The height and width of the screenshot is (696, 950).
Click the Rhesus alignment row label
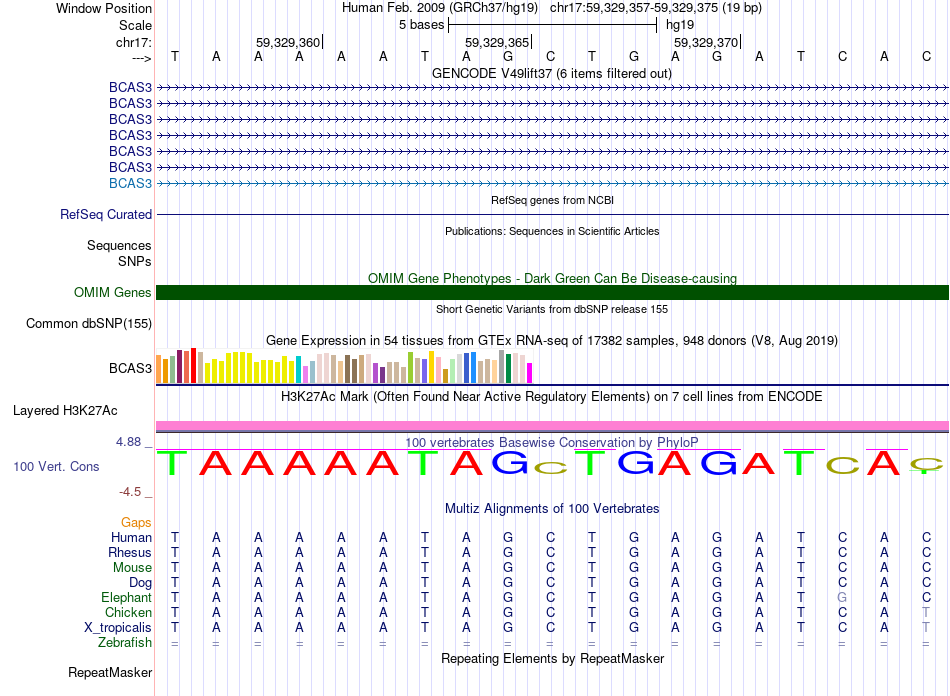(x=130, y=552)
